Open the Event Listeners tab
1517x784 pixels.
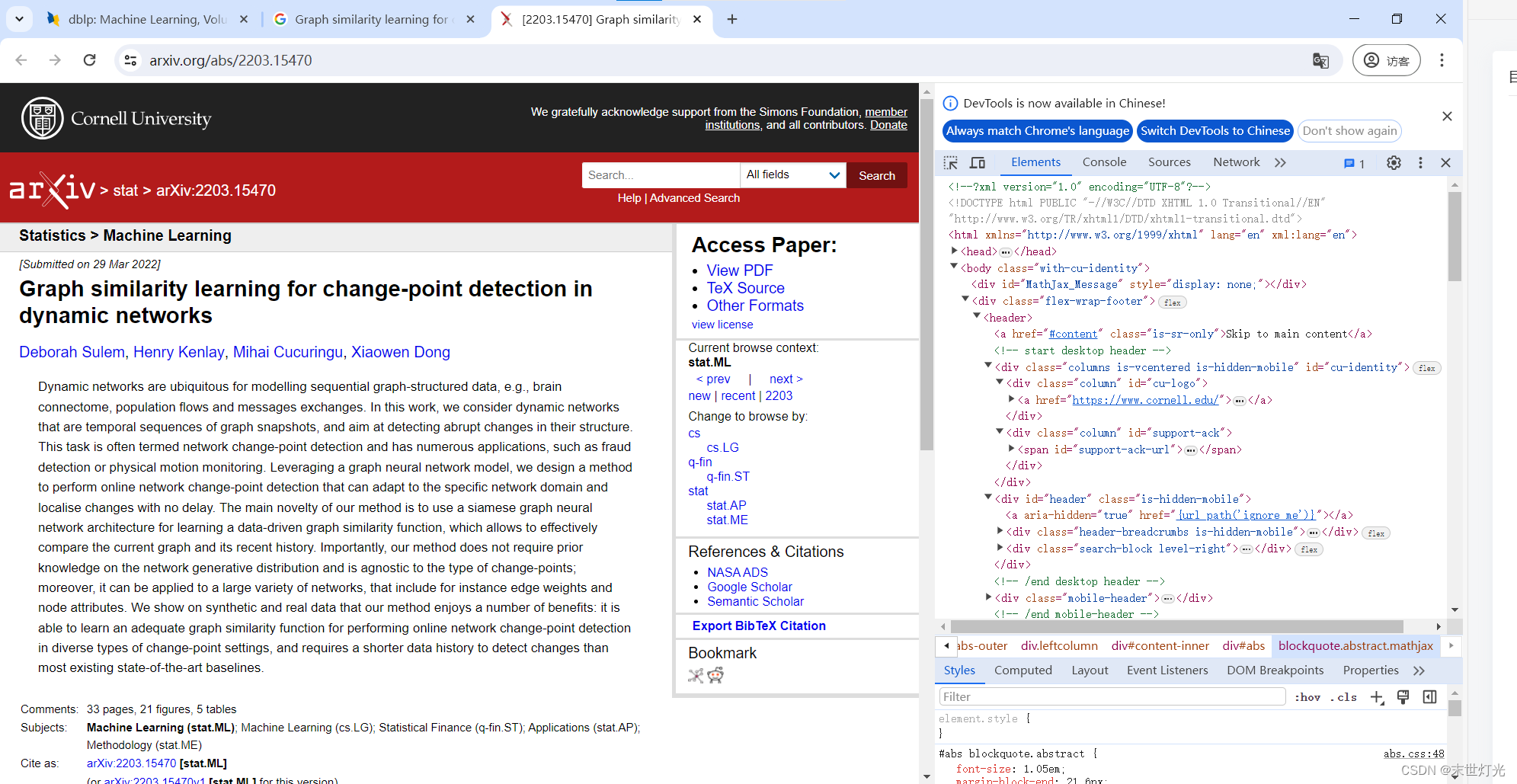coord(1167,670)
